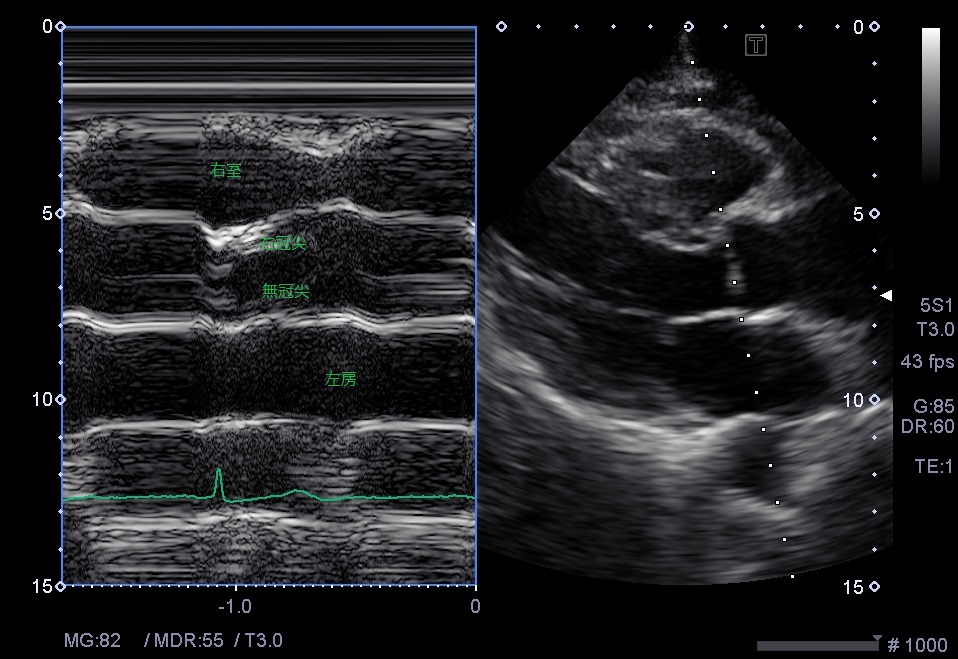
Task: Click the white focus triangle marker at right depth scale
Action: pos(886,296)
